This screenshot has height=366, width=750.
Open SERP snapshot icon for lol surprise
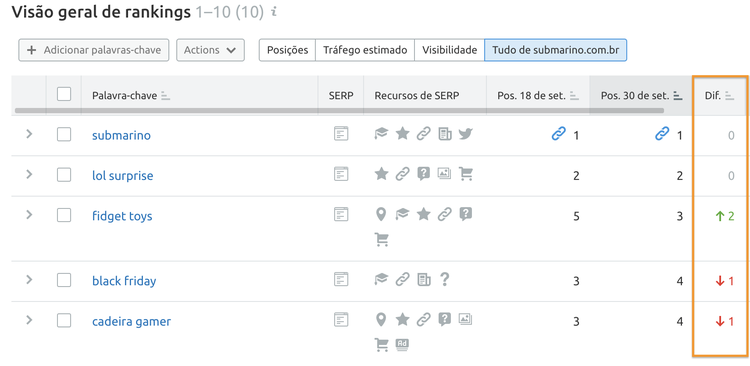[x=341, y=174]
